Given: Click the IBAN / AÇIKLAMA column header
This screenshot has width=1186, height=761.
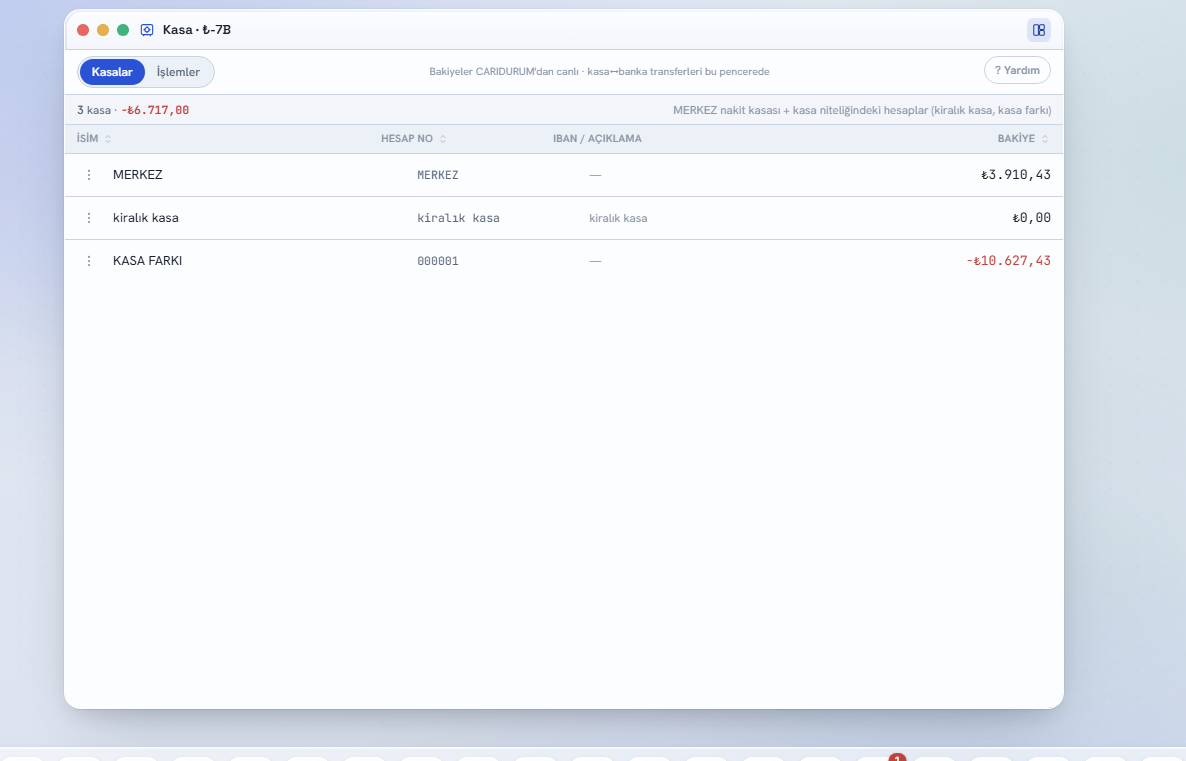Looking at the screenshot, I should (598, 138).
